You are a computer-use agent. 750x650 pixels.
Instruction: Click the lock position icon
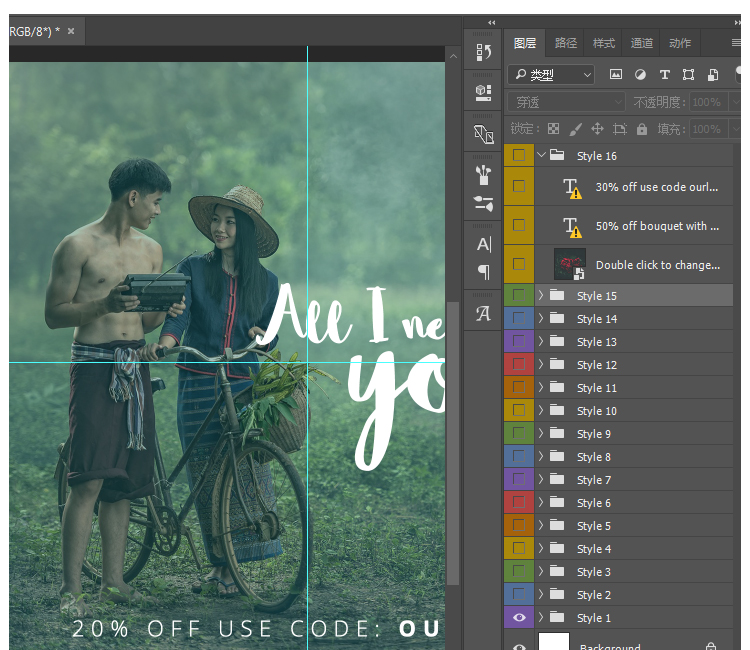pyautogui.click(x=597, y=129)
